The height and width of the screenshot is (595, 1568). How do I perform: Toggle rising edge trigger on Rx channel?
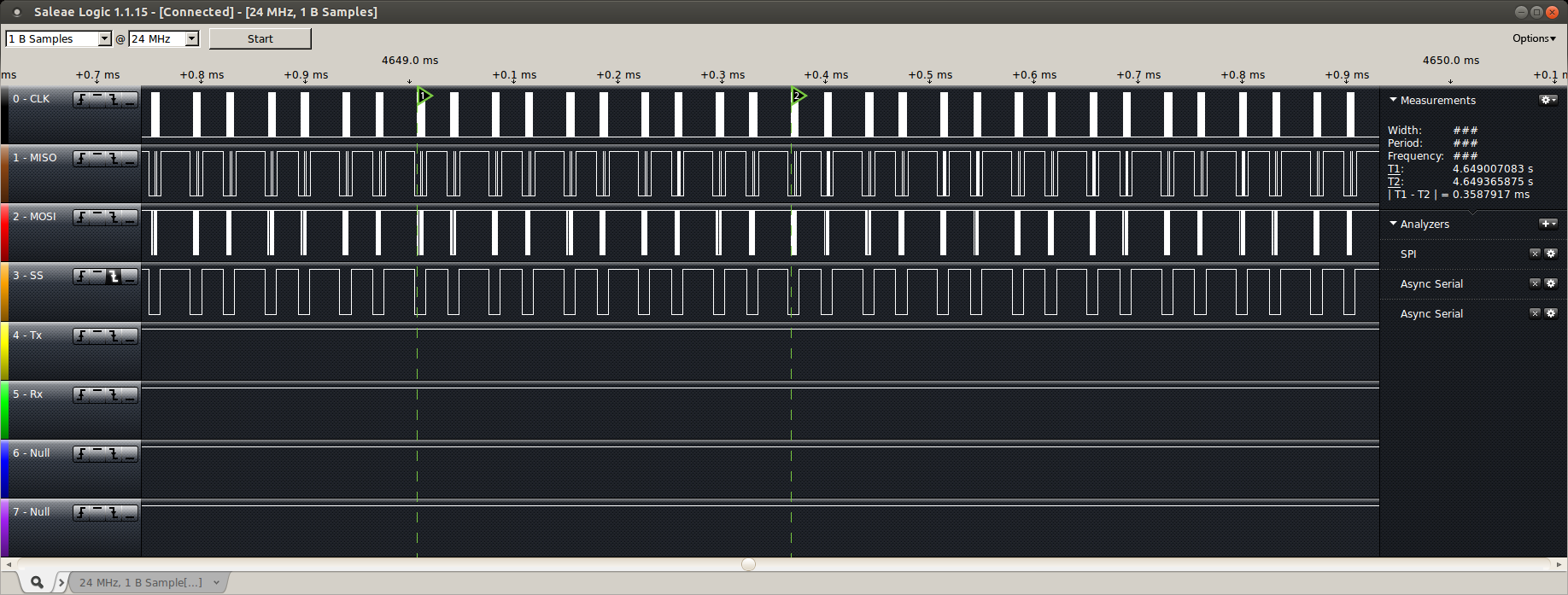coord(82,395)
